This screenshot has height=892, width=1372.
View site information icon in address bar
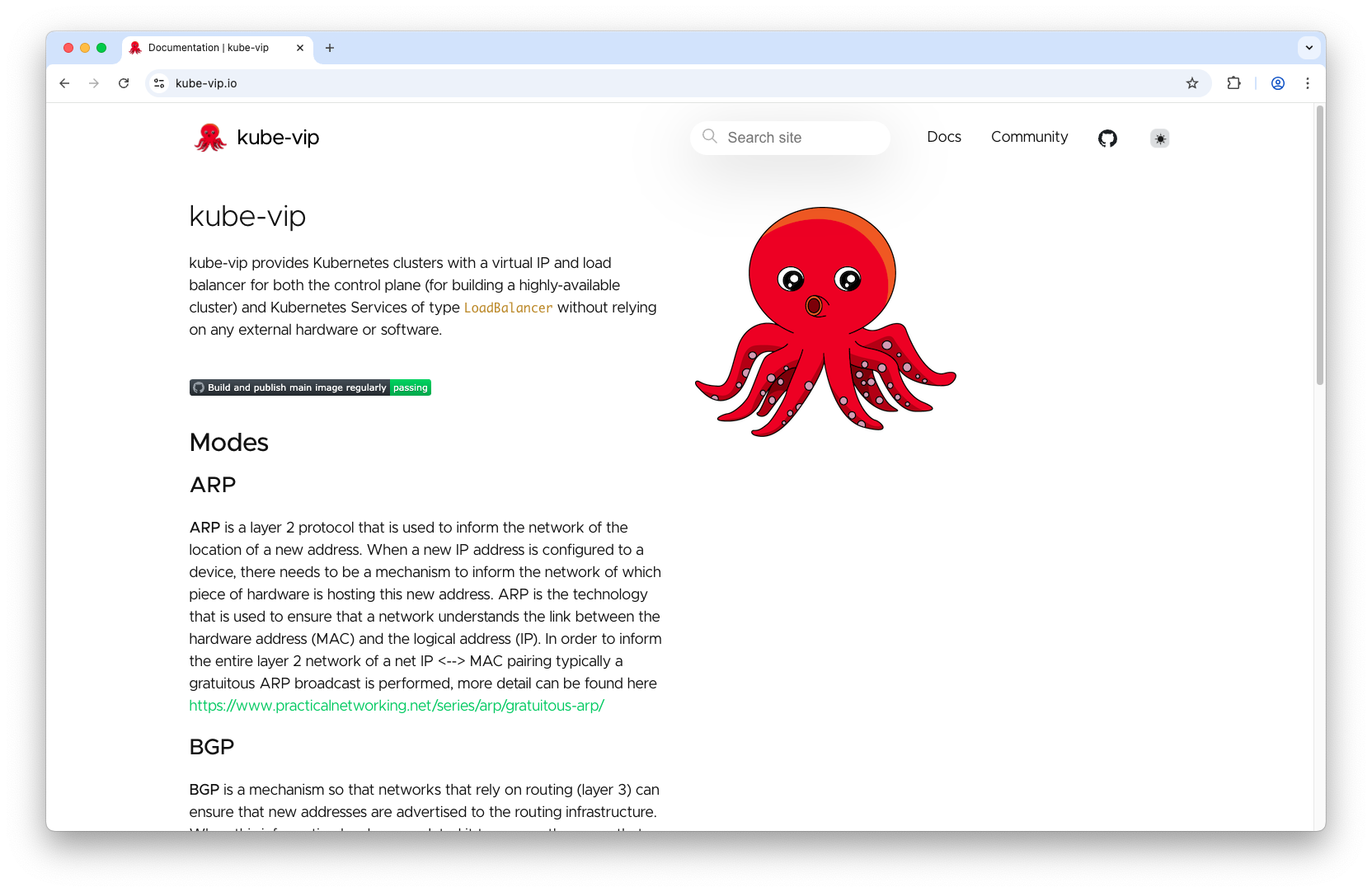[160, 83]
